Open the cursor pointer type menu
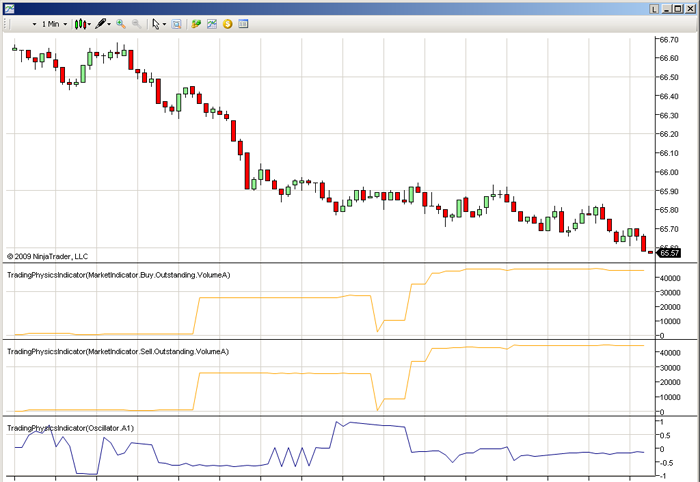 (159, 23)
